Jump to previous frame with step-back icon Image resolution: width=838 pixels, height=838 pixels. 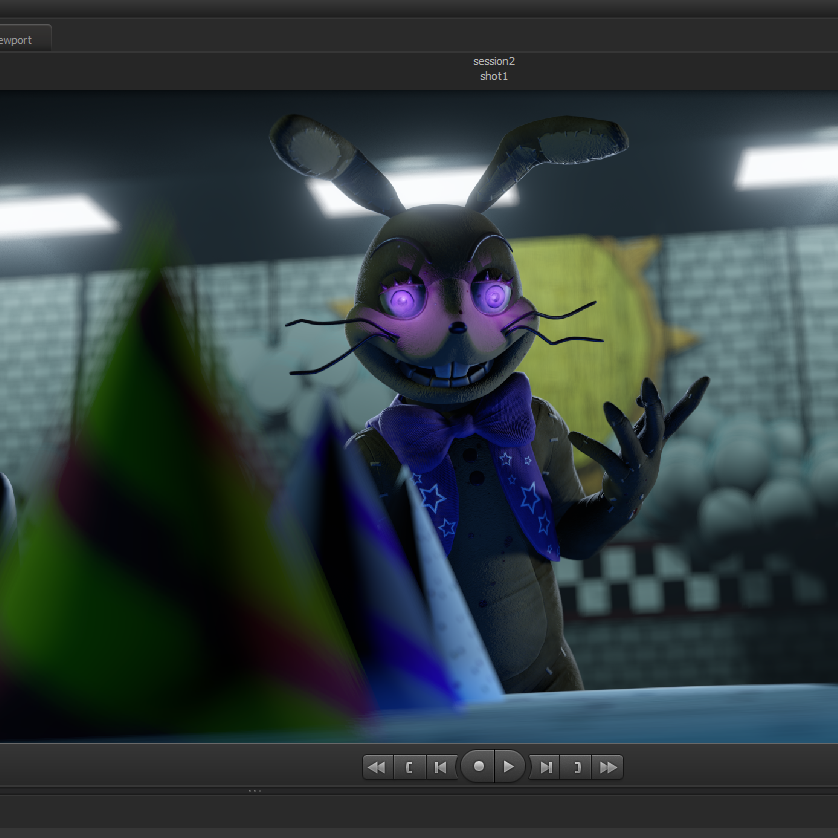tap(440, 767)
